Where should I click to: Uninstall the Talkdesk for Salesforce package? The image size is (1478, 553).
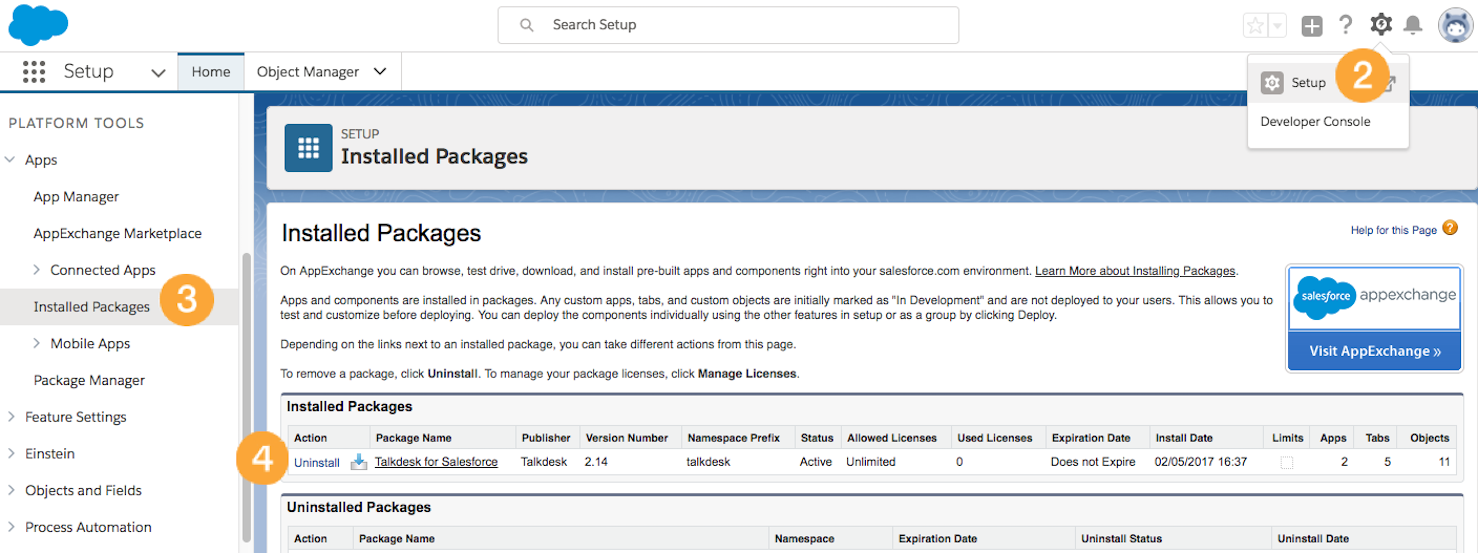click(x=317, y=462)
